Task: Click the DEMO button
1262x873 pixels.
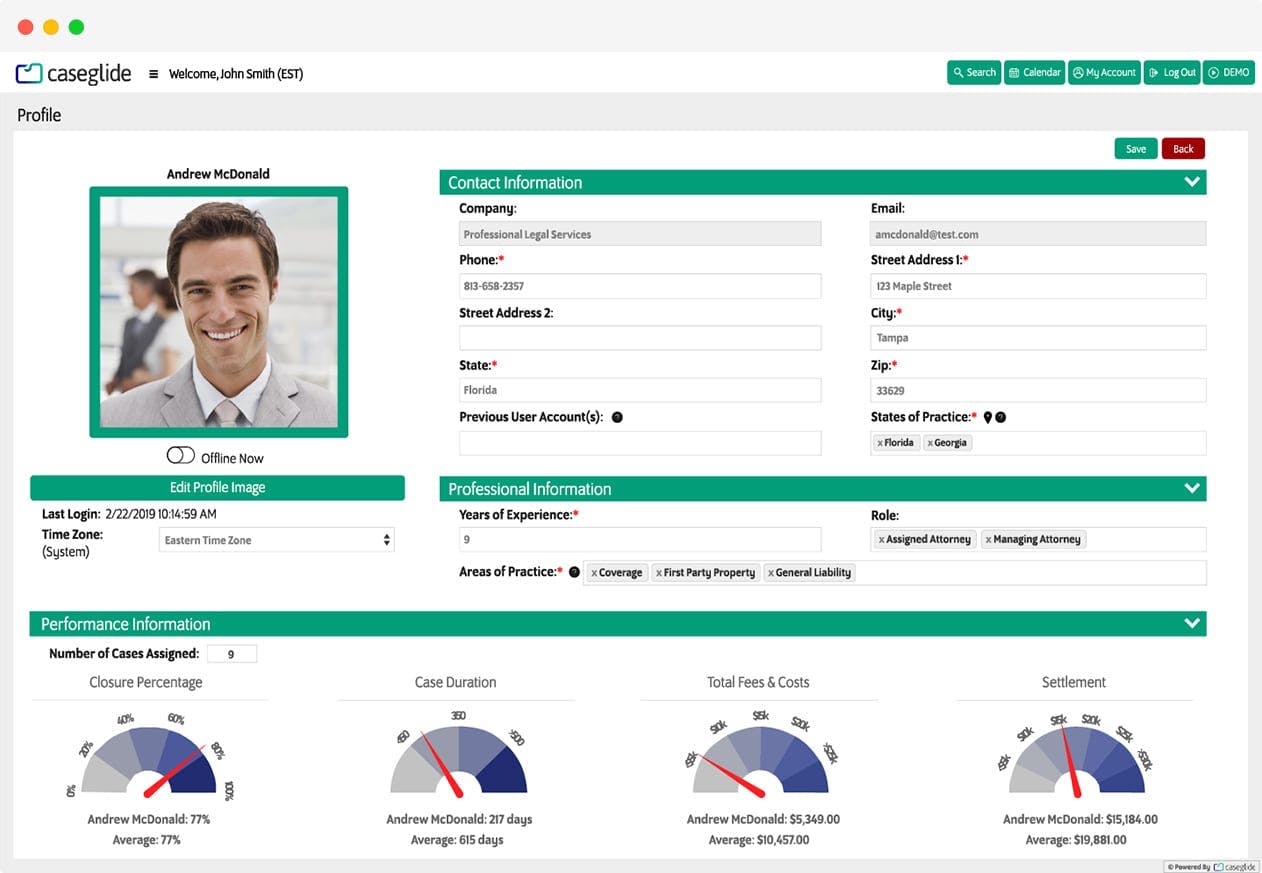Action: pyautogui.click(x=1228, y=73)
